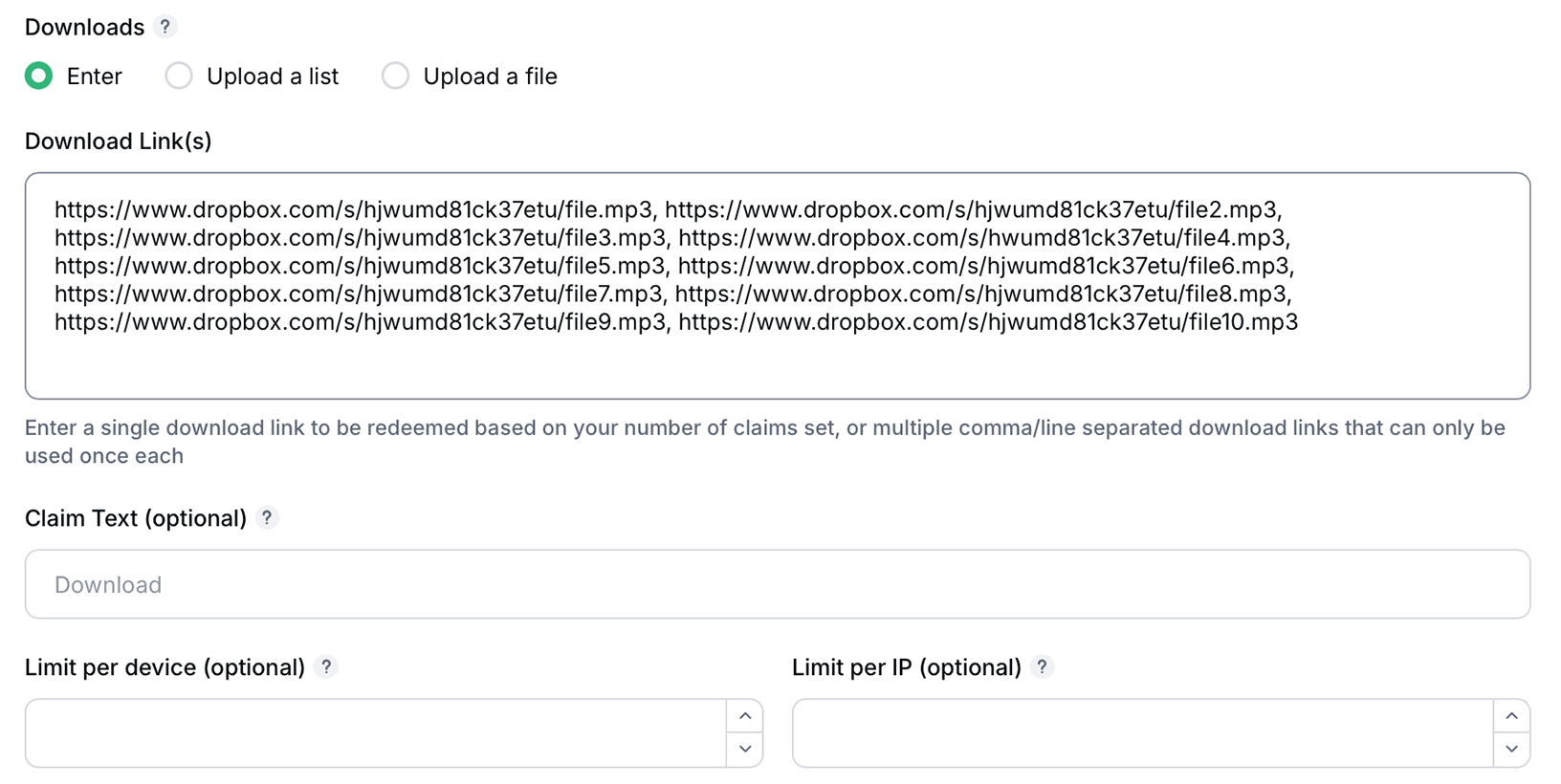Click the file8.mp3 link text
The image size is (1561, 784).
tap(983, 294)
